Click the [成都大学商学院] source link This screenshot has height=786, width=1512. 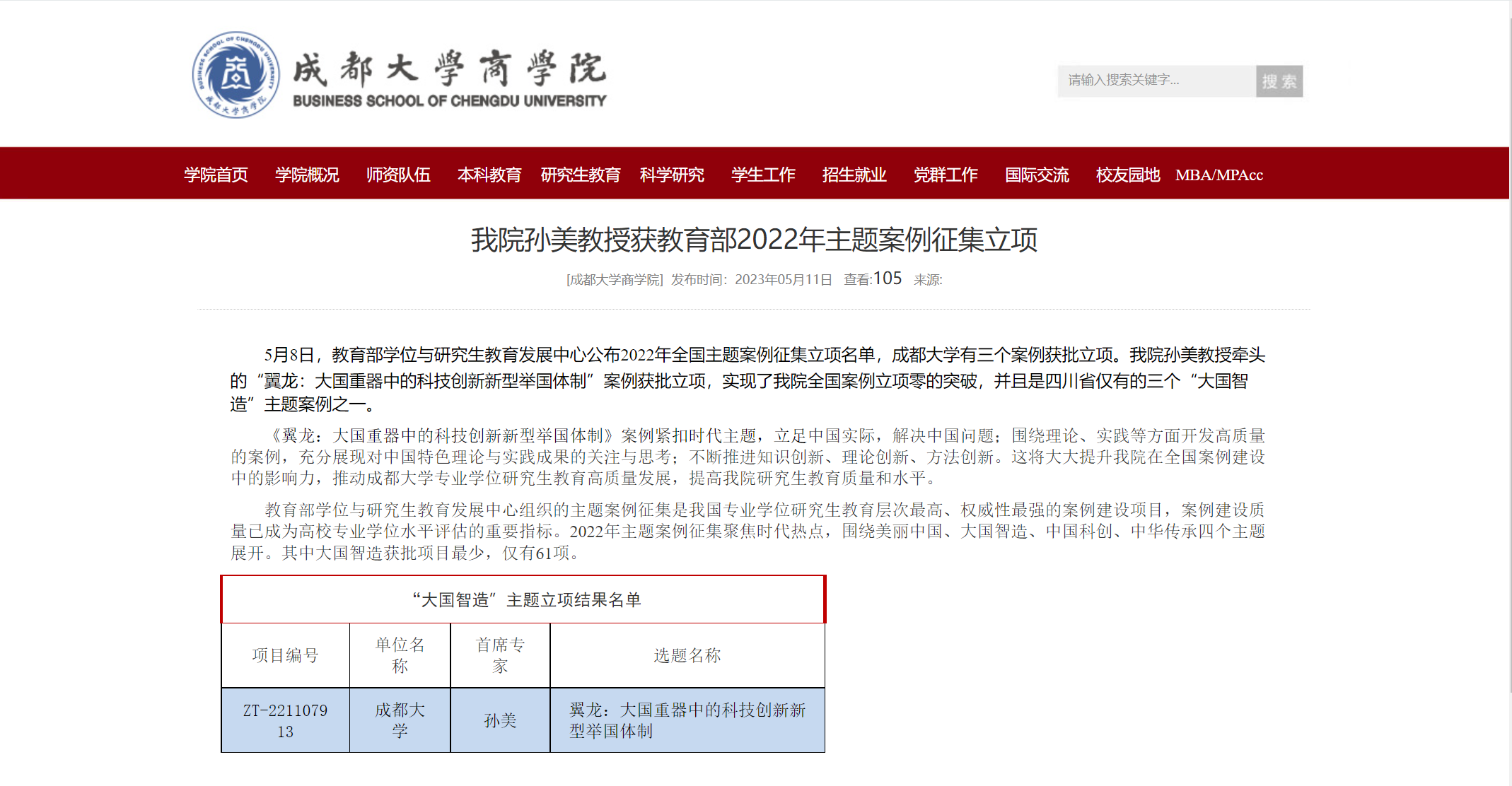point(615,280)
